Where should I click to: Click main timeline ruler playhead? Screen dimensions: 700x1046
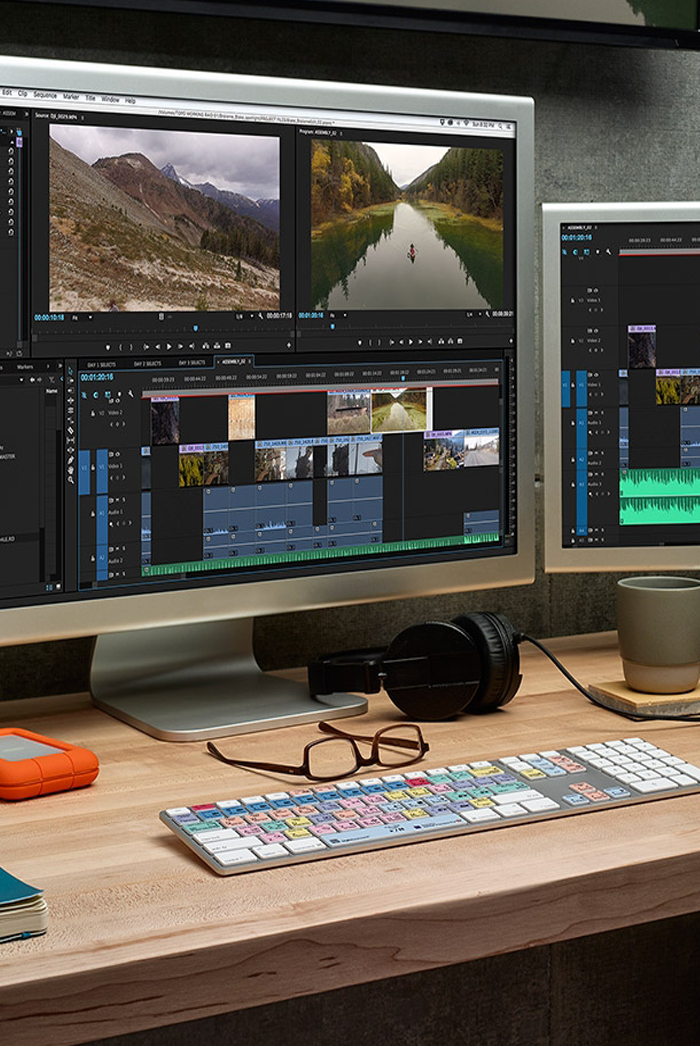(x=402, y=378)
